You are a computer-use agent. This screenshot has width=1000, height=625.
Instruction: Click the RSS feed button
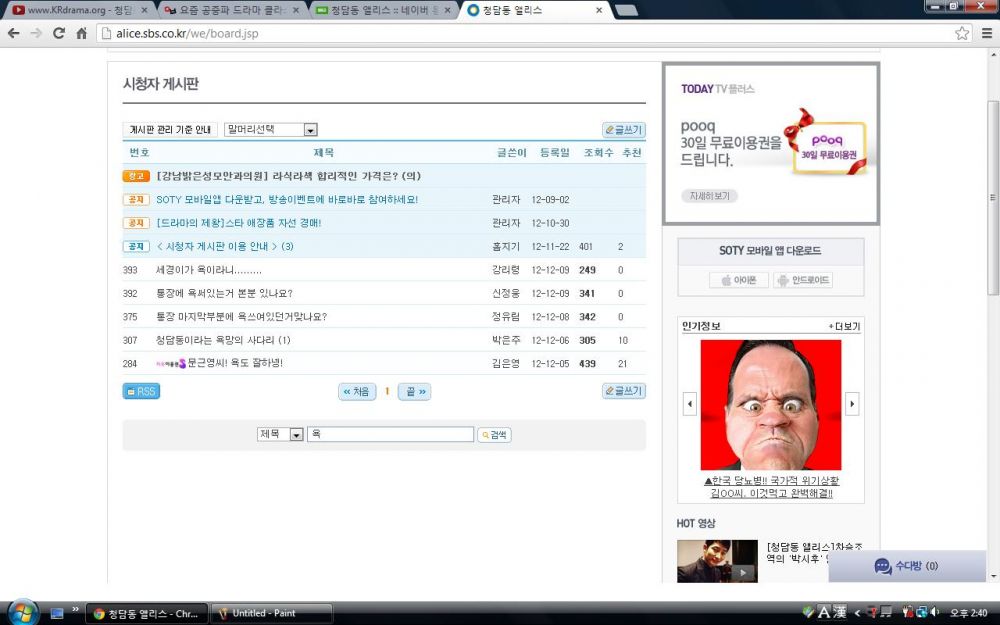tap(141, 391)
